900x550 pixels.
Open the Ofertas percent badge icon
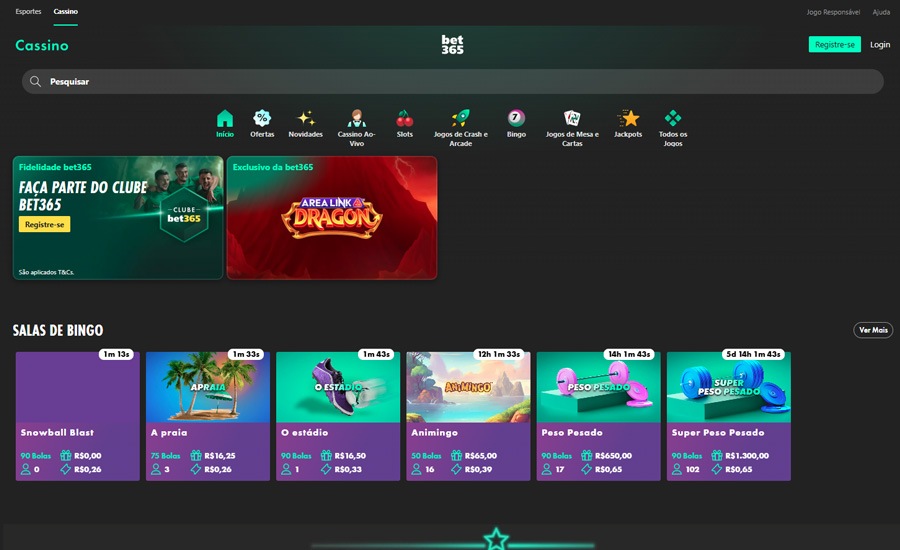coord(262,118)
